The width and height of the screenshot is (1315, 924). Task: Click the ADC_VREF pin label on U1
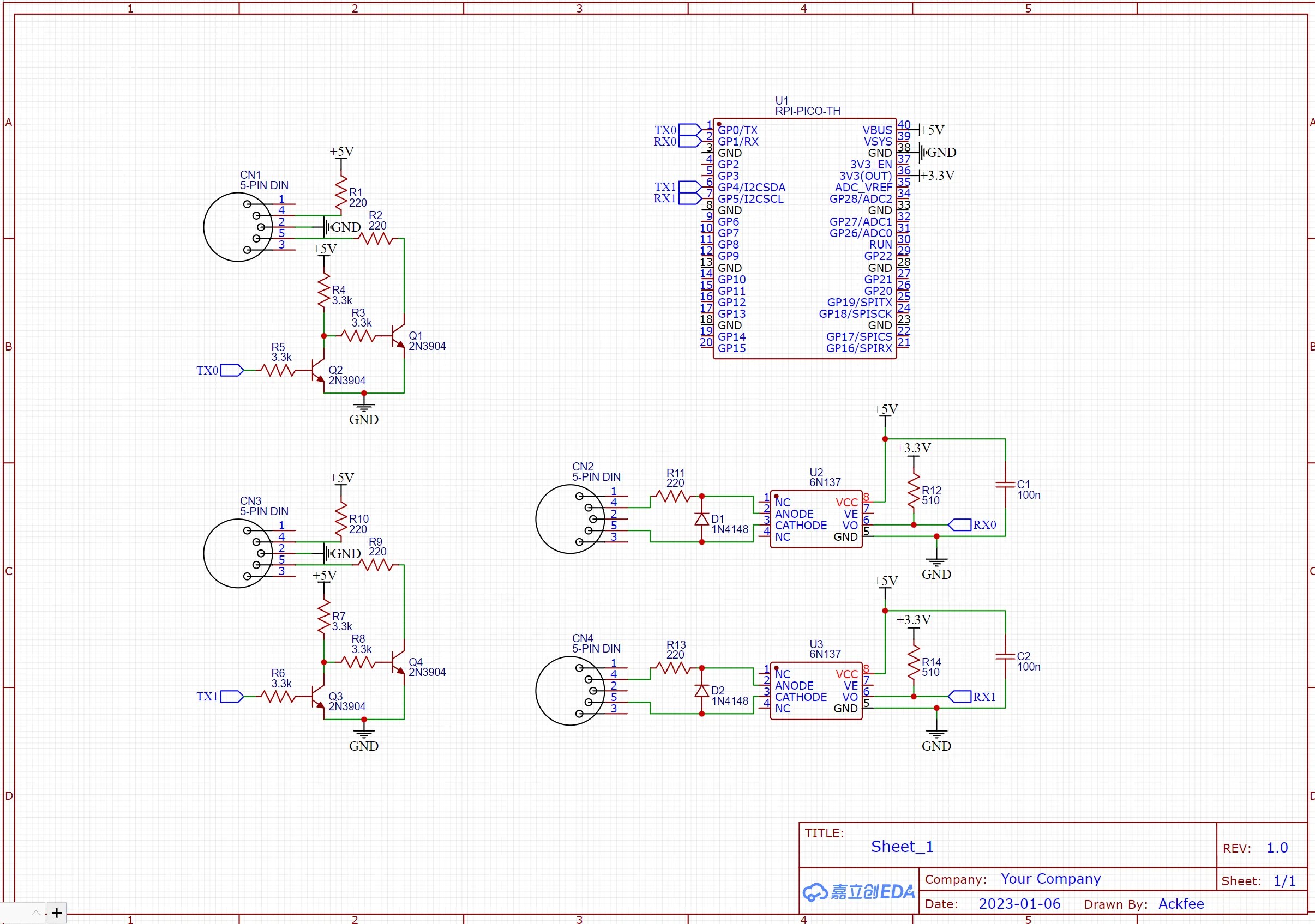(864, 188)
